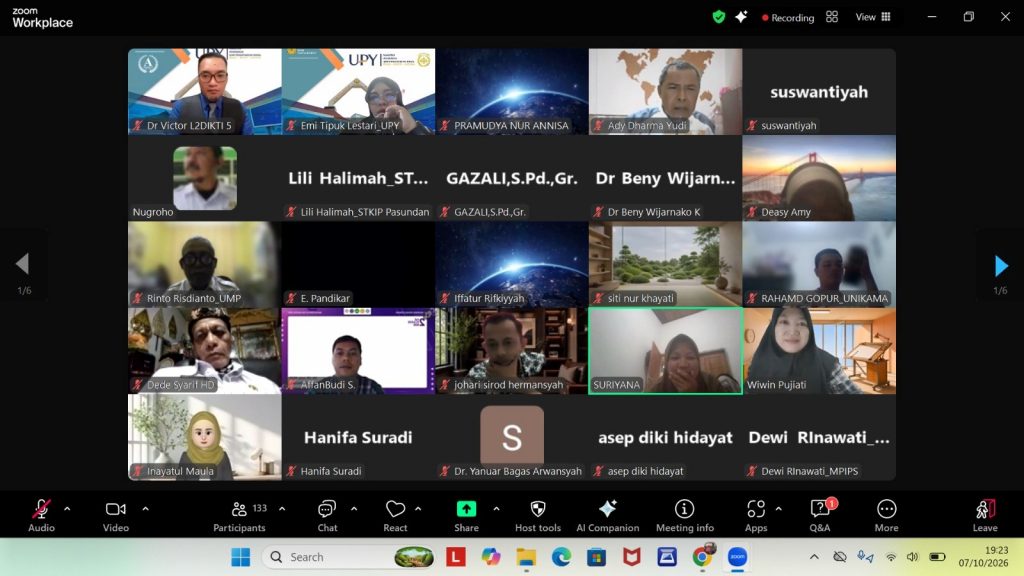The image size is (1024, 576).
Task: Expand the caret next to Chat
Action: (x=354, y=509)
